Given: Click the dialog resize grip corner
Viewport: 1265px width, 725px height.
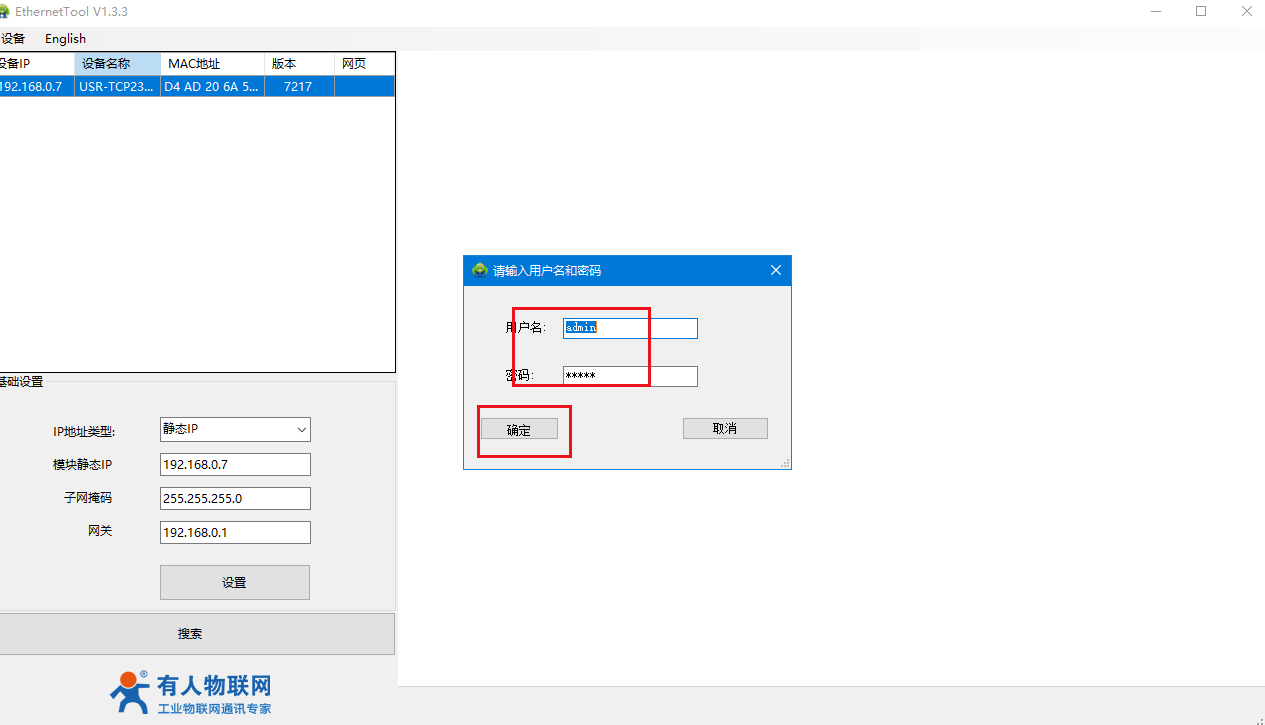Looking at the screenshot, I should coord(785,463).
